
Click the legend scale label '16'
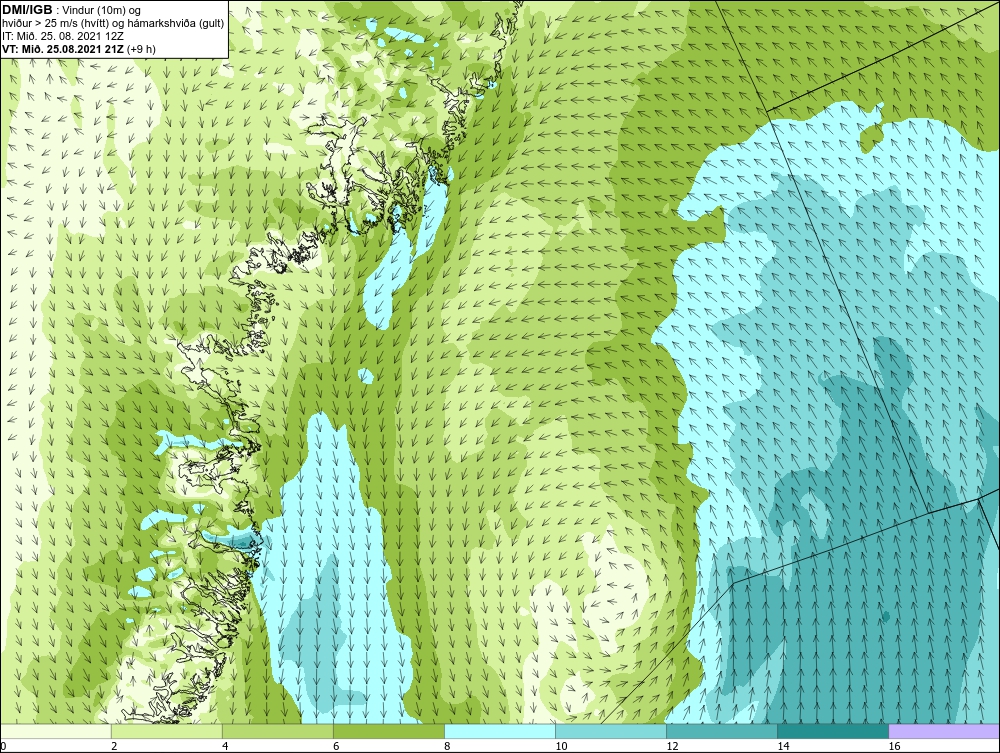tap(894, 746)
